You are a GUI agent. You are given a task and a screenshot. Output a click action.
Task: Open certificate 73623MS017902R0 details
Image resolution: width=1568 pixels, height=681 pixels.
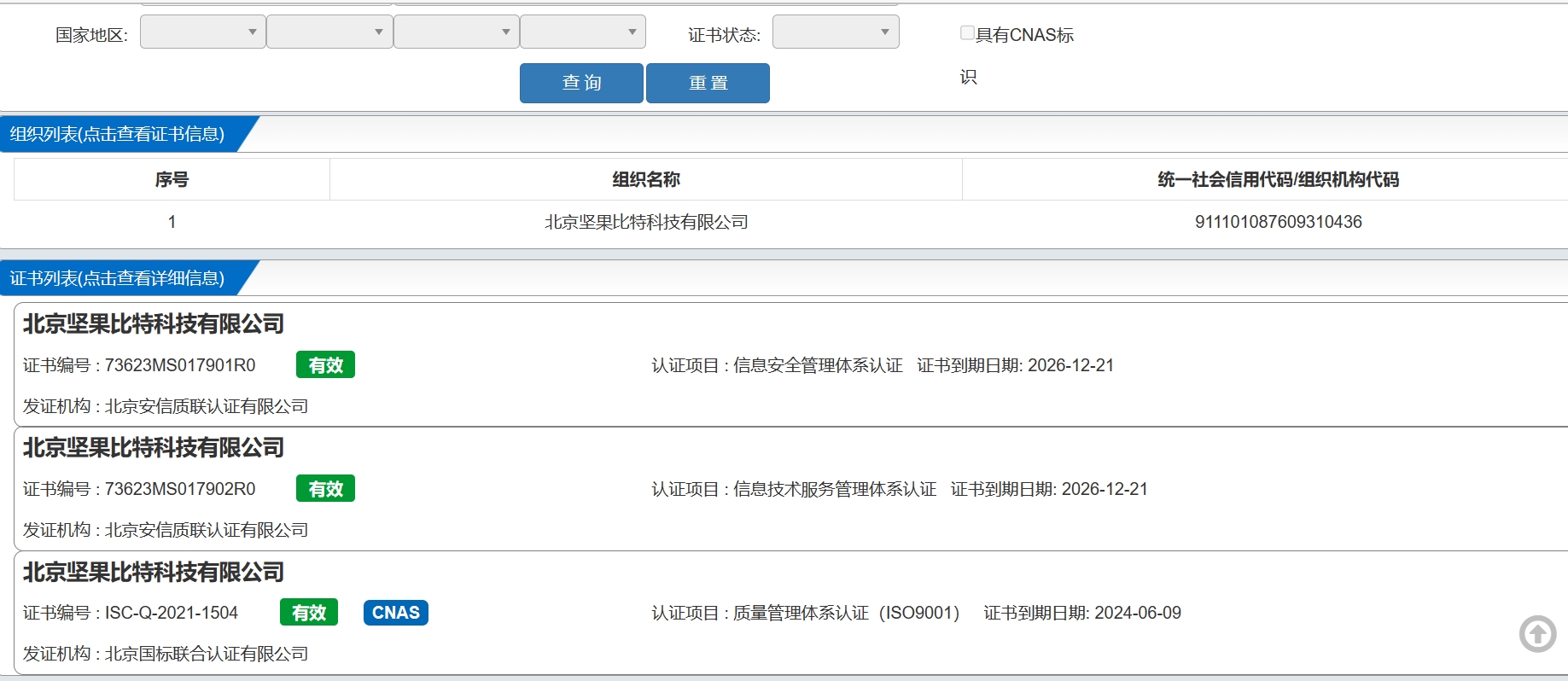pos(180,489)
